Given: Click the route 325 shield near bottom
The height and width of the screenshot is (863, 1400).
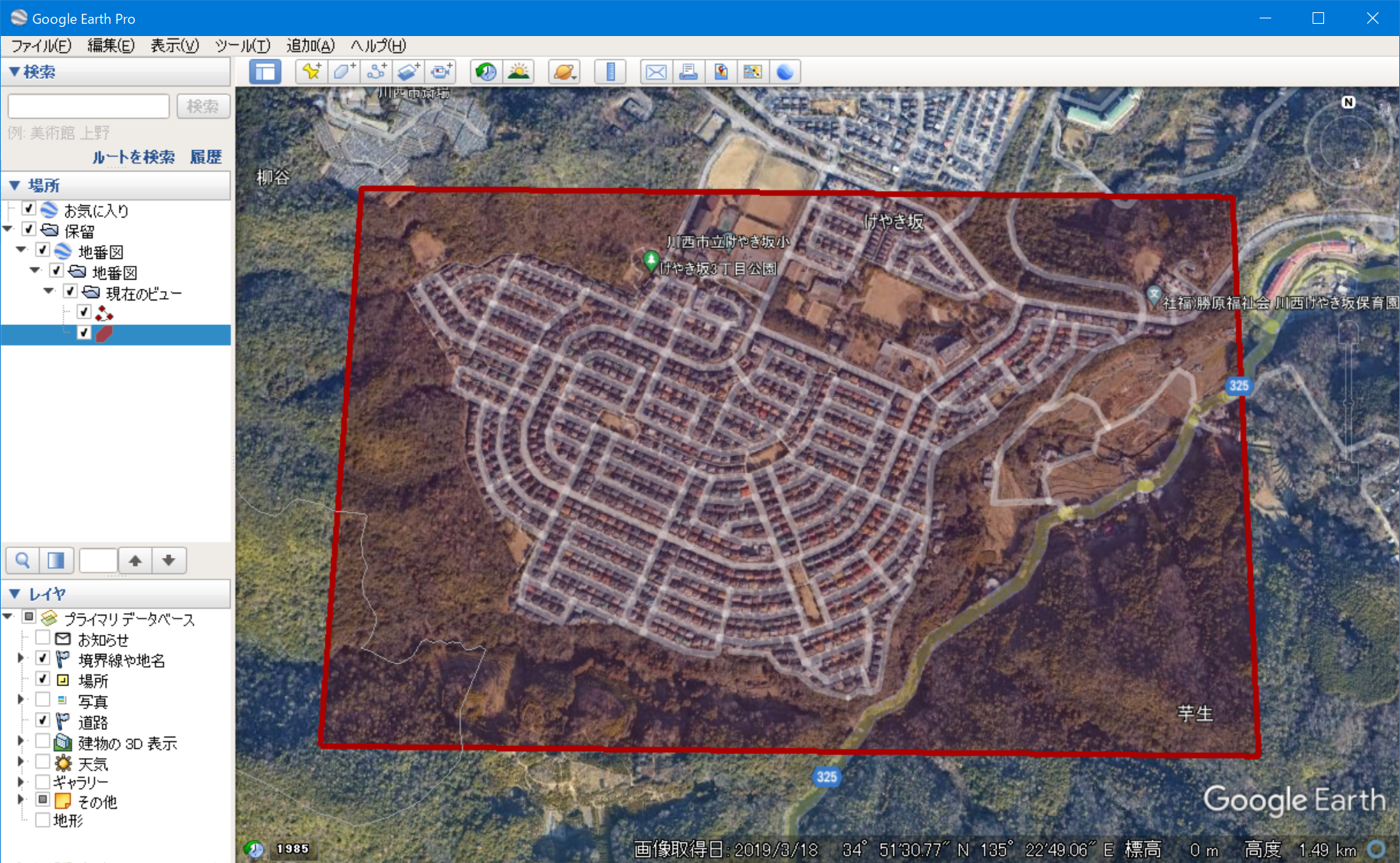Looking at the screenshot, I should pos(827,776).
